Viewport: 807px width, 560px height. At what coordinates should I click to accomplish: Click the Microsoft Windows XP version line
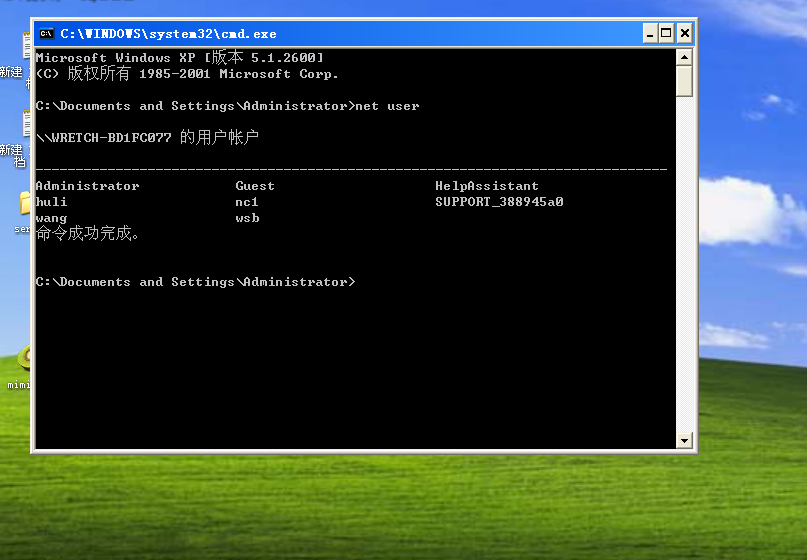click(180, 57)
